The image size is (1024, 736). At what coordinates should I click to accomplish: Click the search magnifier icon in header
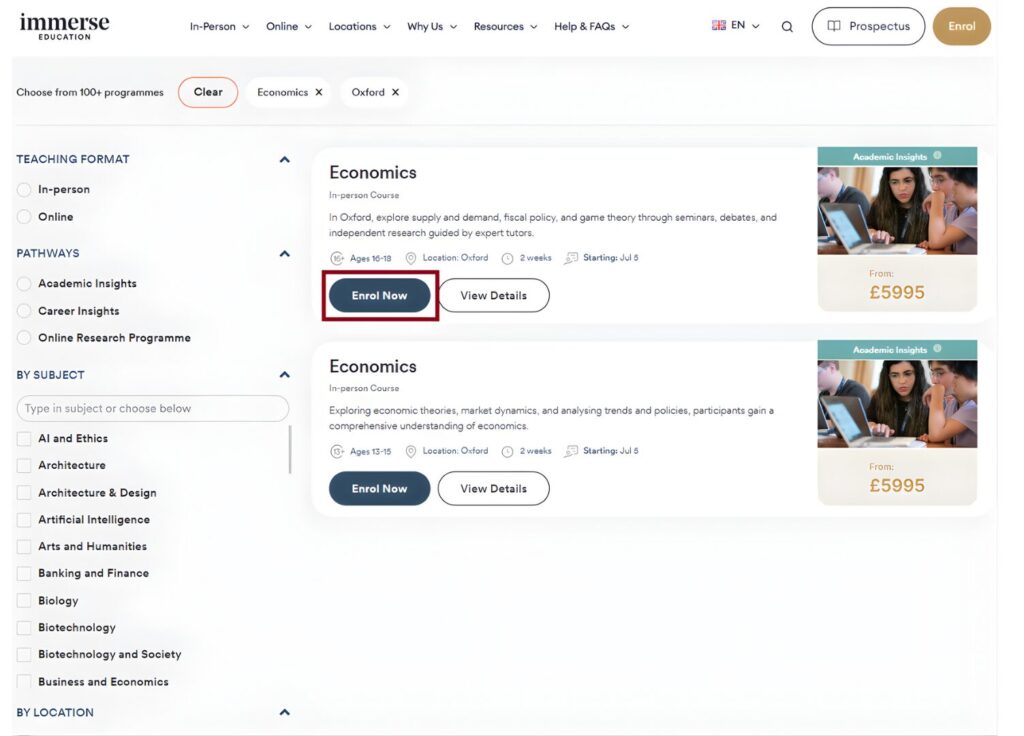tap(787, 27)
